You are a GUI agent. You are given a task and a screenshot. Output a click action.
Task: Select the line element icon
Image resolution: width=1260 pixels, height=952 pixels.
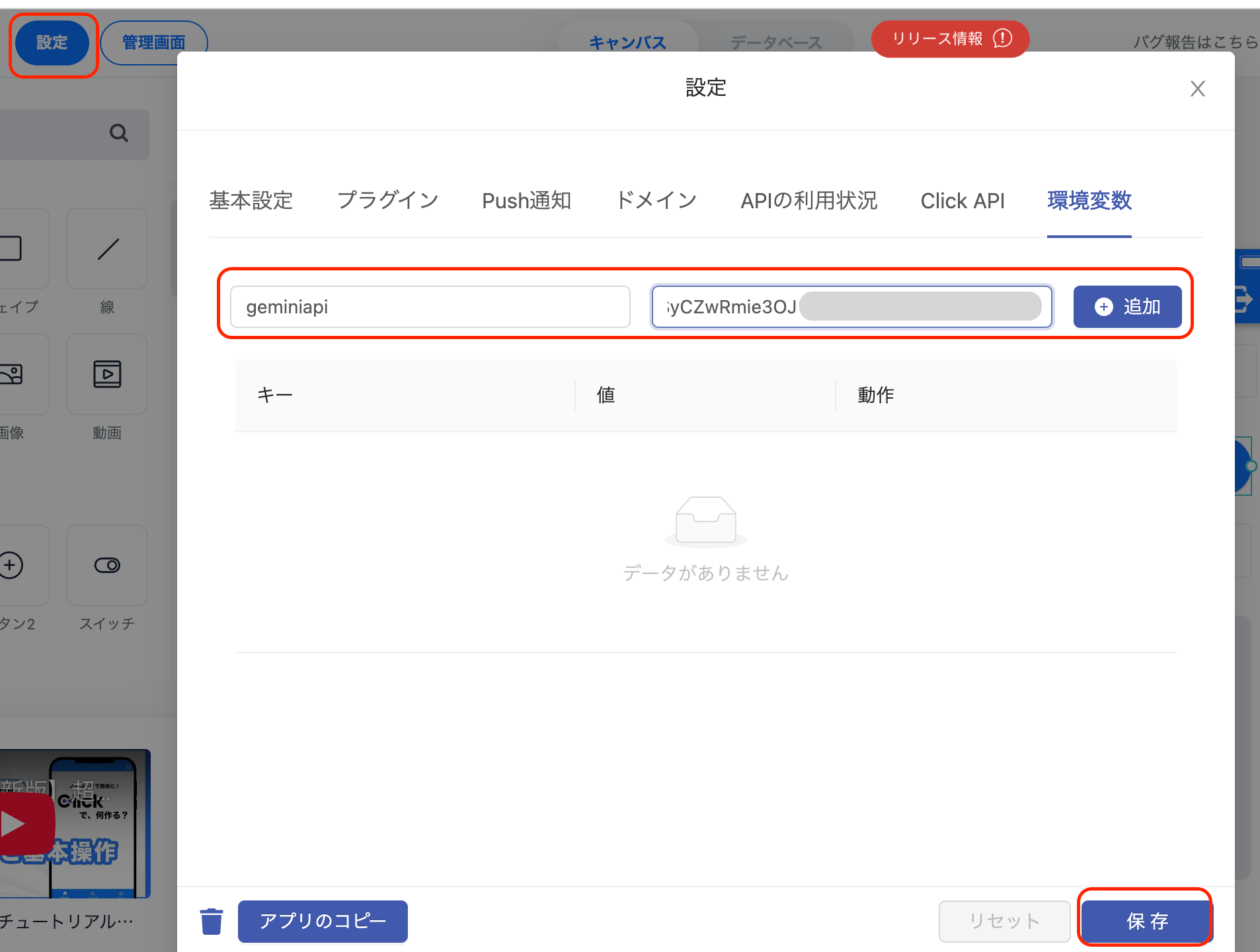[108, 249]
